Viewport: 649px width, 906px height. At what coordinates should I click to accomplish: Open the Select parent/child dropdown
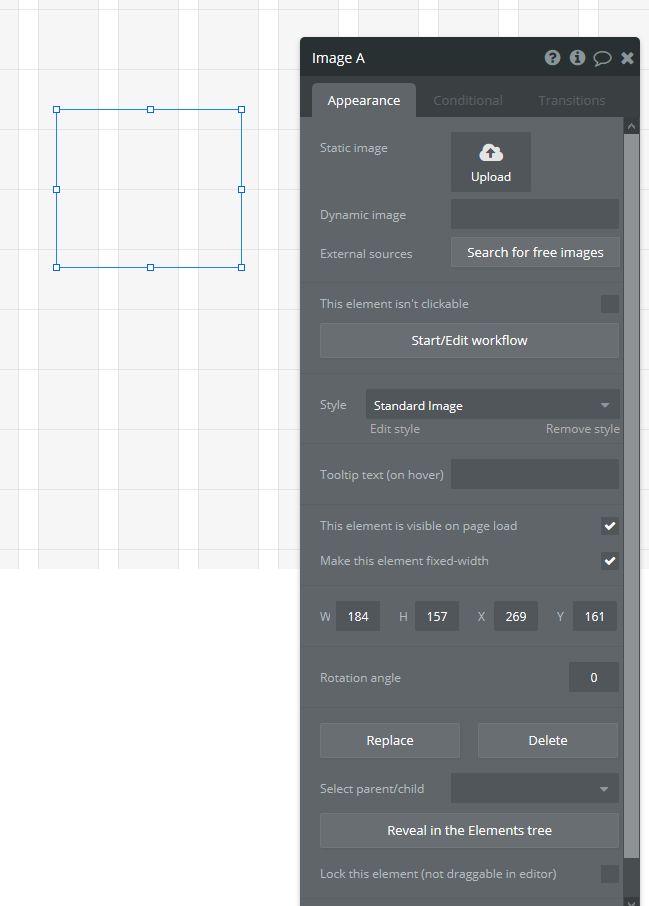point(535,788)
